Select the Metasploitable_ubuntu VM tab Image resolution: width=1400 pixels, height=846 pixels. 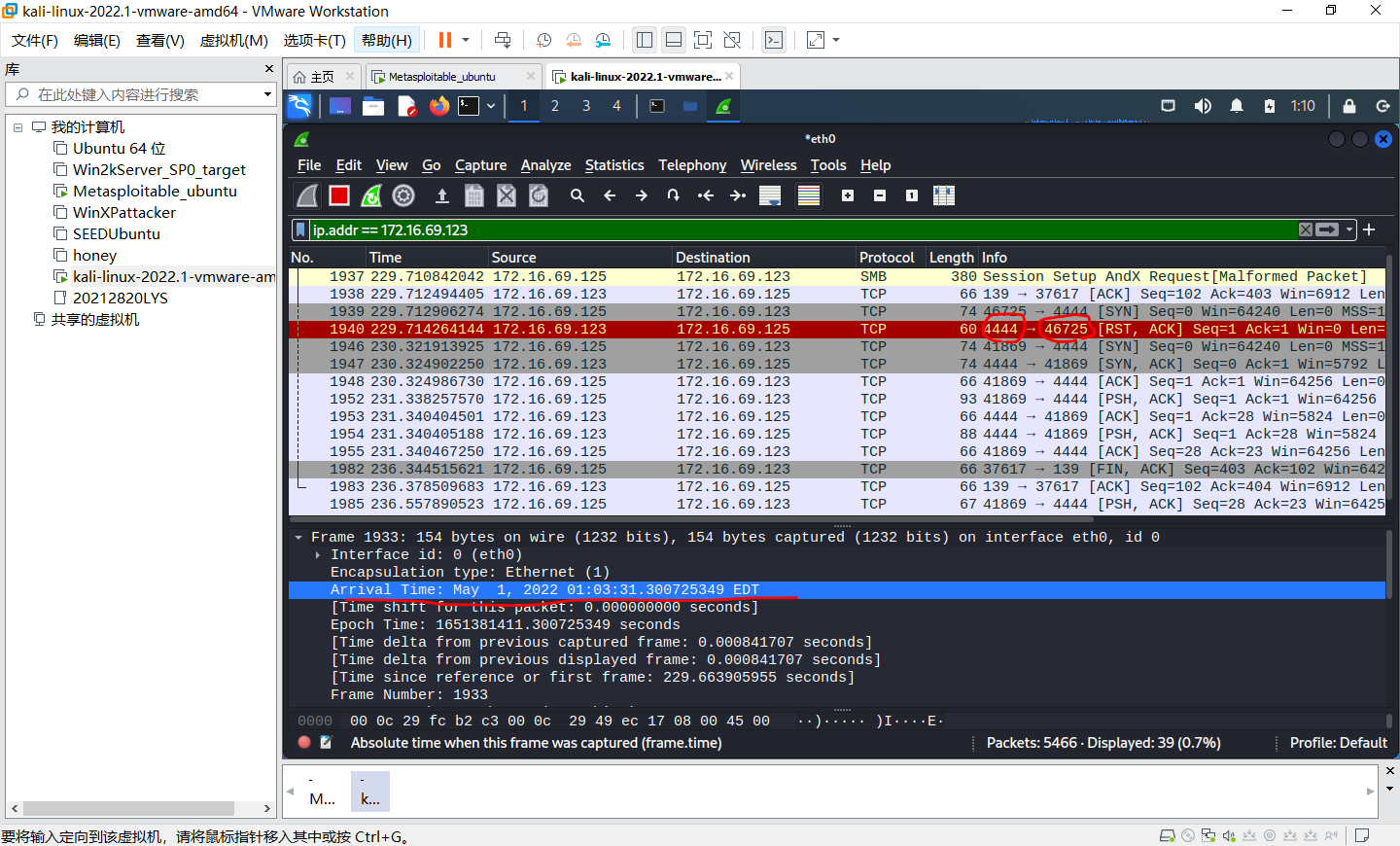452,77
